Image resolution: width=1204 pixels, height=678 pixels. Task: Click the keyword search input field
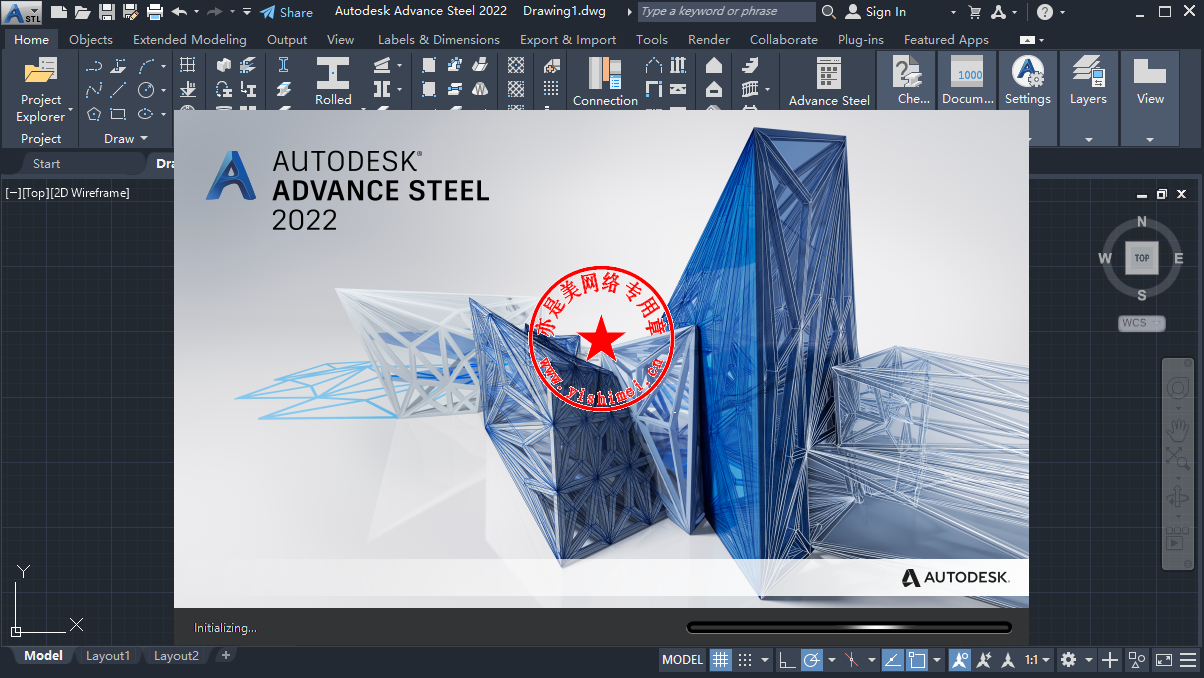(726, 12)
